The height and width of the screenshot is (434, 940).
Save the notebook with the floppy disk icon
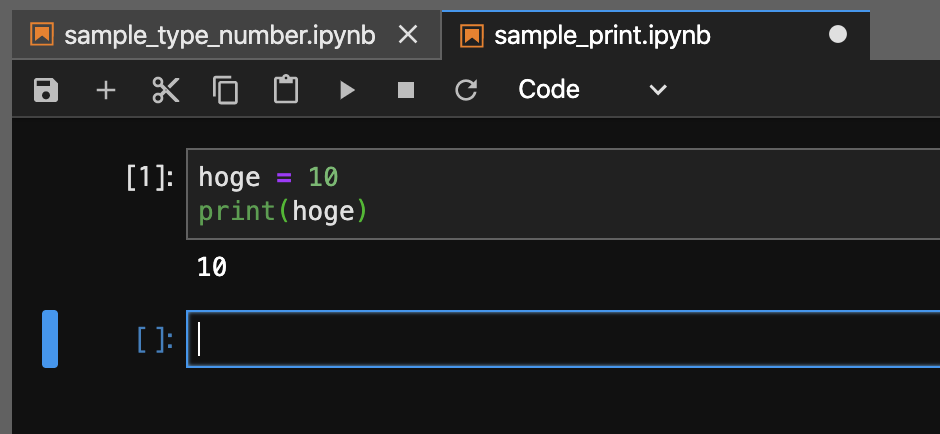click(46, 91)
